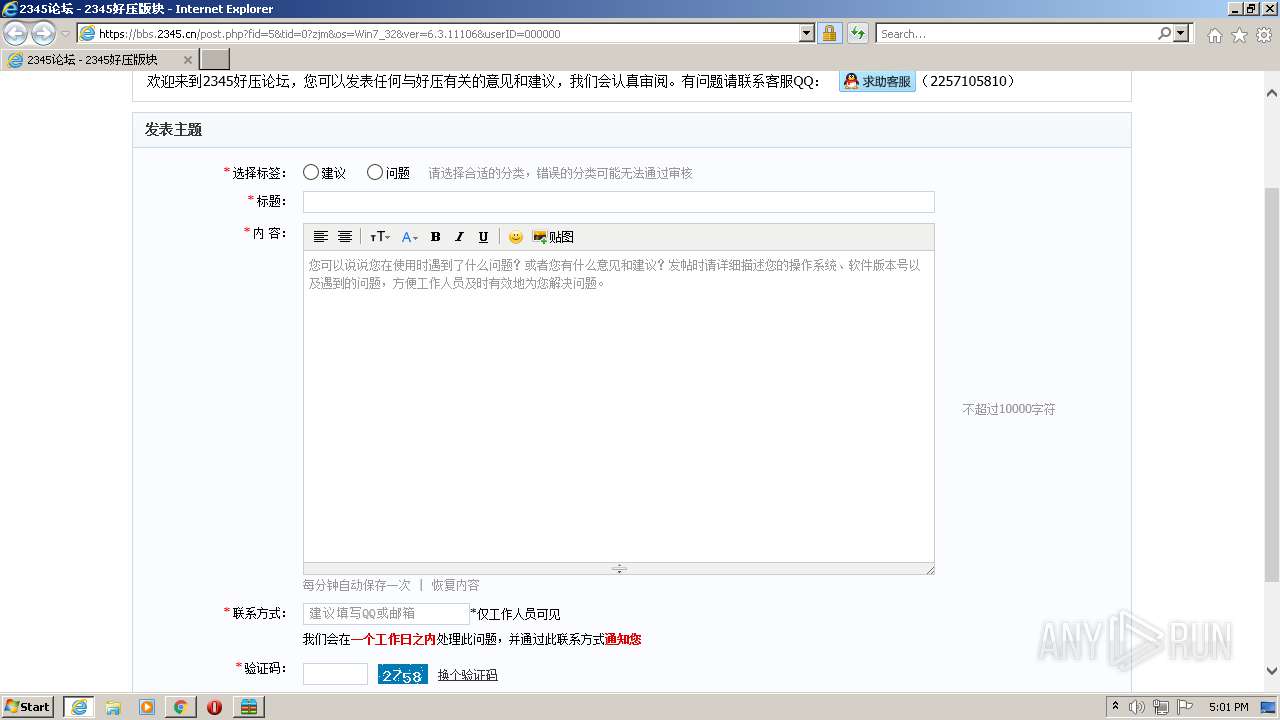Click the QQ number 2257105810
This screenshot has height=720, width=1280.
[x=969, y=81]
